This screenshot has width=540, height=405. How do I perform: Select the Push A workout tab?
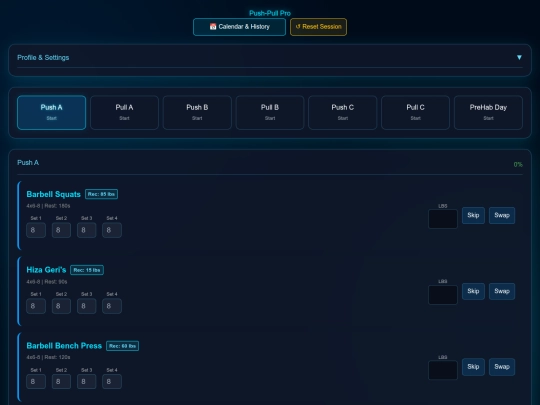click(x=51, y=113)
